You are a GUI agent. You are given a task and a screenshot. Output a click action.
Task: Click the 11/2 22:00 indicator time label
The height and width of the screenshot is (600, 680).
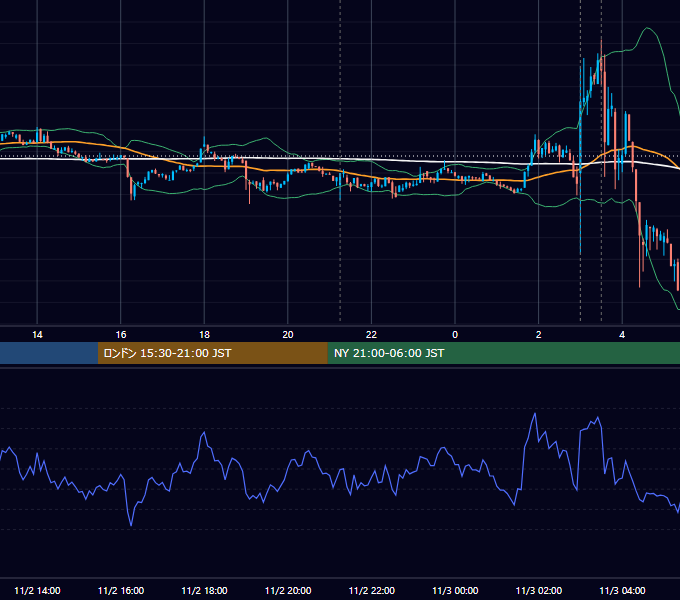(x=372, y=590)
